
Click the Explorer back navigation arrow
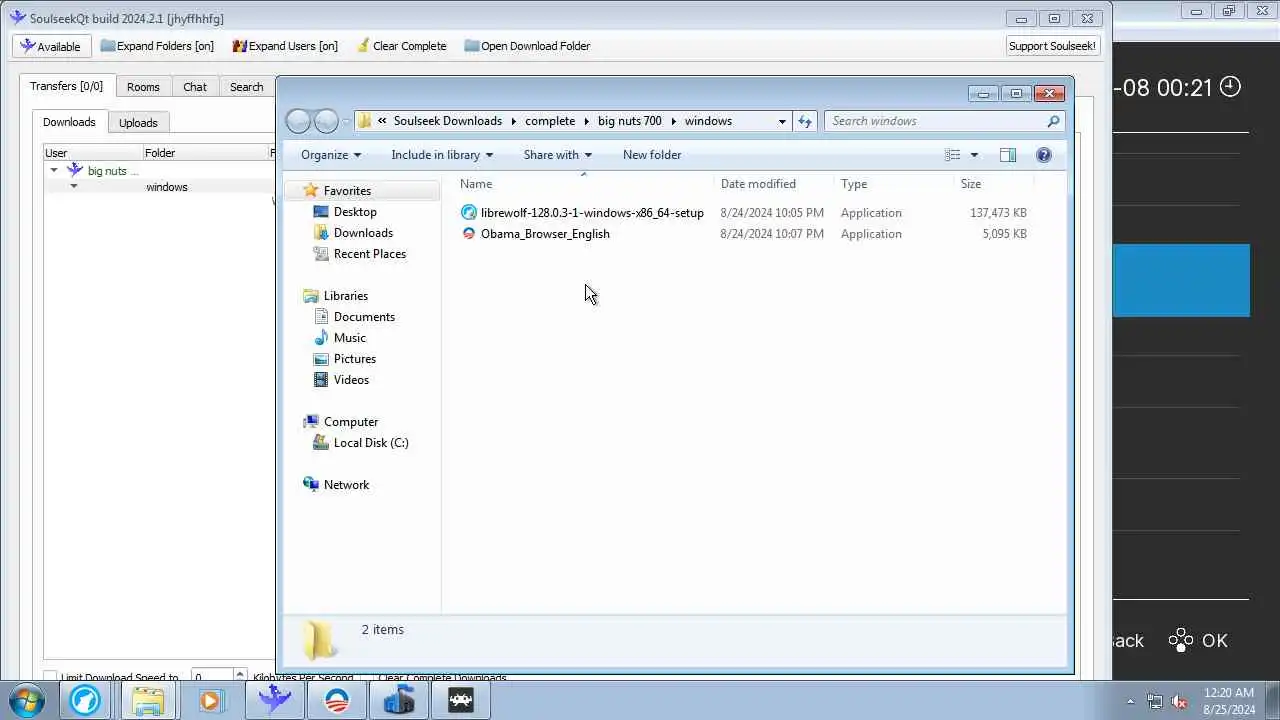[298, 121]
